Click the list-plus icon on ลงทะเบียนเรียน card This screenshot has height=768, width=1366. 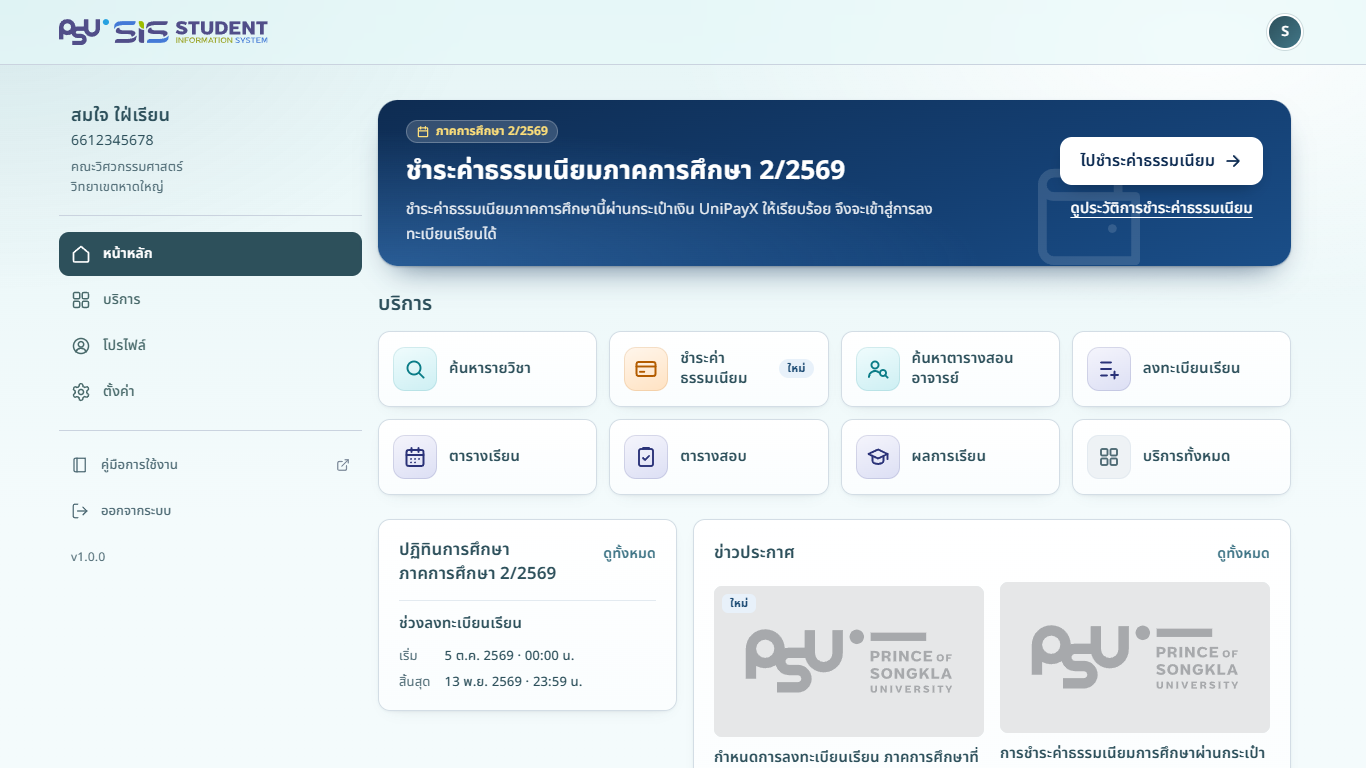1109,369
